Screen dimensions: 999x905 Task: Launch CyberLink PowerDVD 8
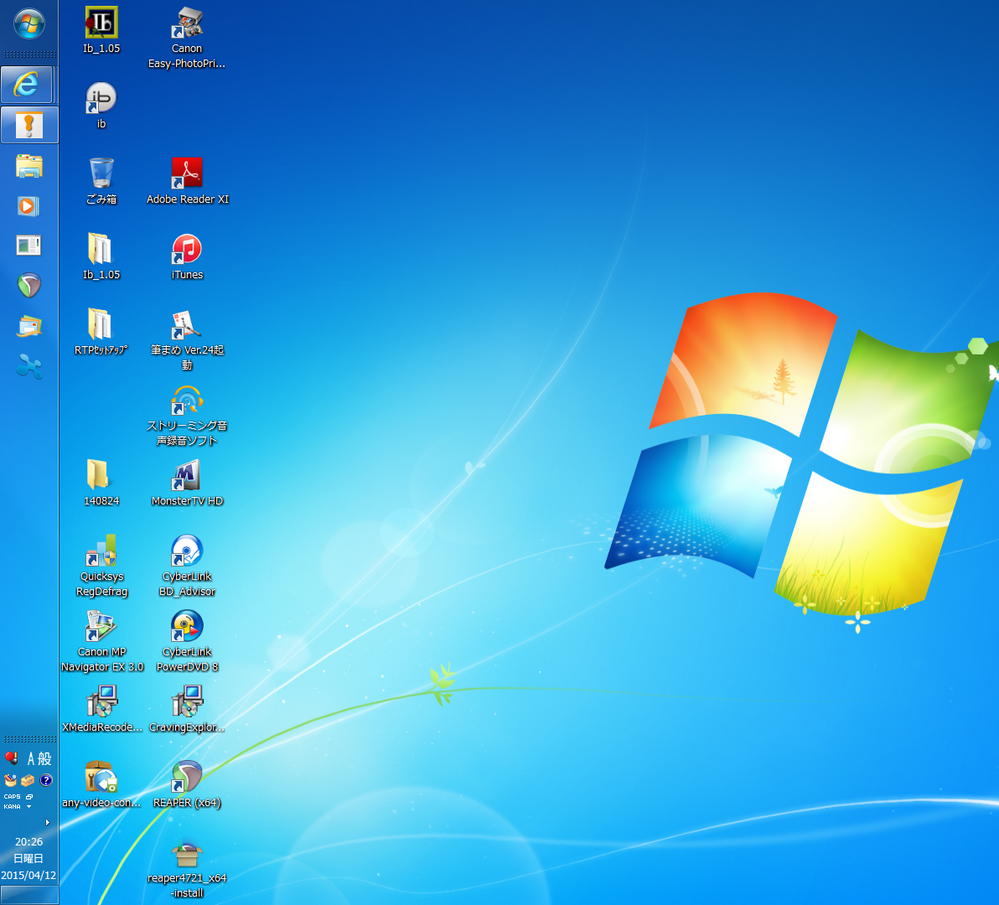click(187, 641)
